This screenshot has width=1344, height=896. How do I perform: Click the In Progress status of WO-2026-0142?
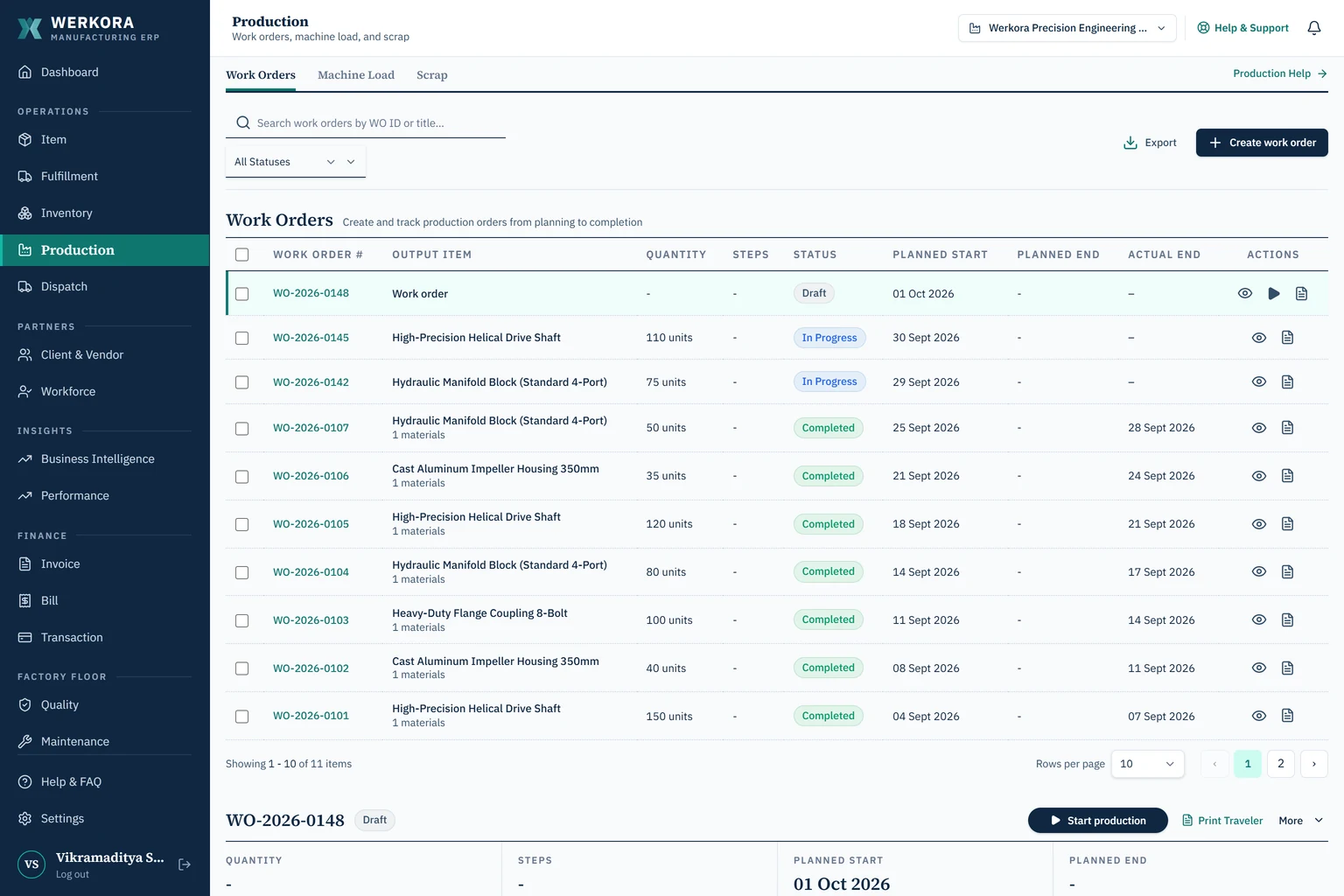click(829, 381)
